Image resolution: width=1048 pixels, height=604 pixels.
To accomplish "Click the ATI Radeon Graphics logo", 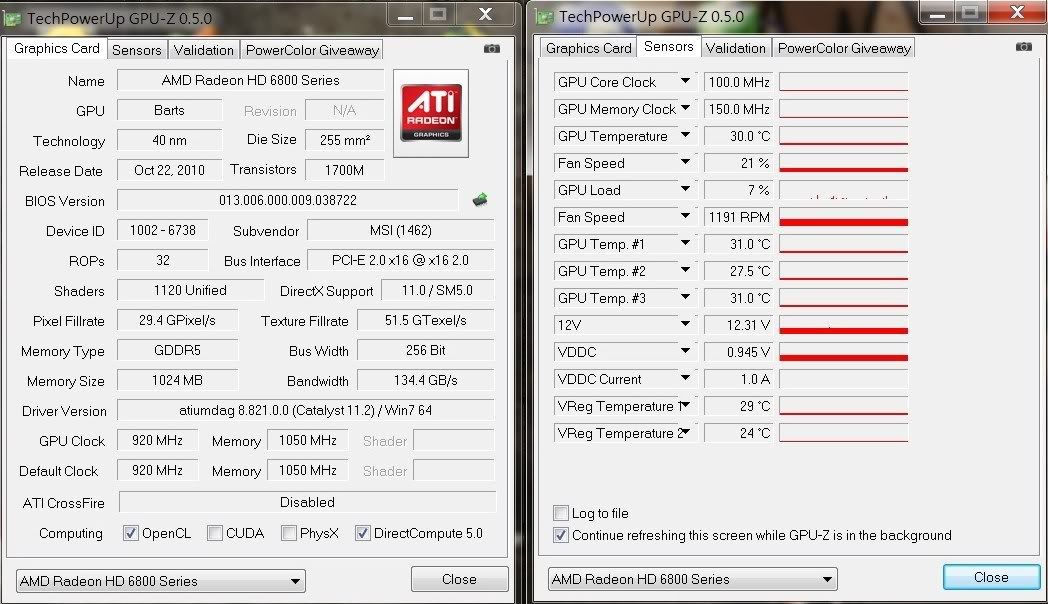I will [x=432, y=113].
